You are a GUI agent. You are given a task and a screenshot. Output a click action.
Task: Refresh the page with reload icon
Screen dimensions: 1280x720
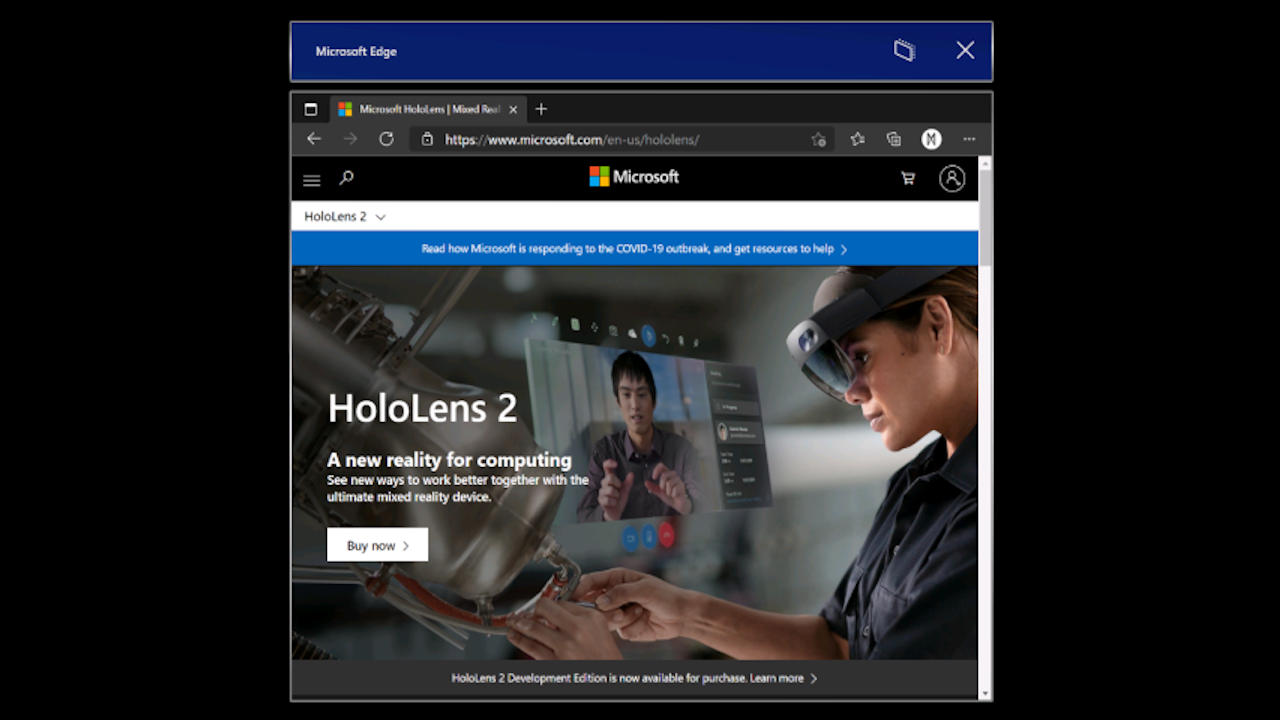pyautogui.click(x=386, y=139)
